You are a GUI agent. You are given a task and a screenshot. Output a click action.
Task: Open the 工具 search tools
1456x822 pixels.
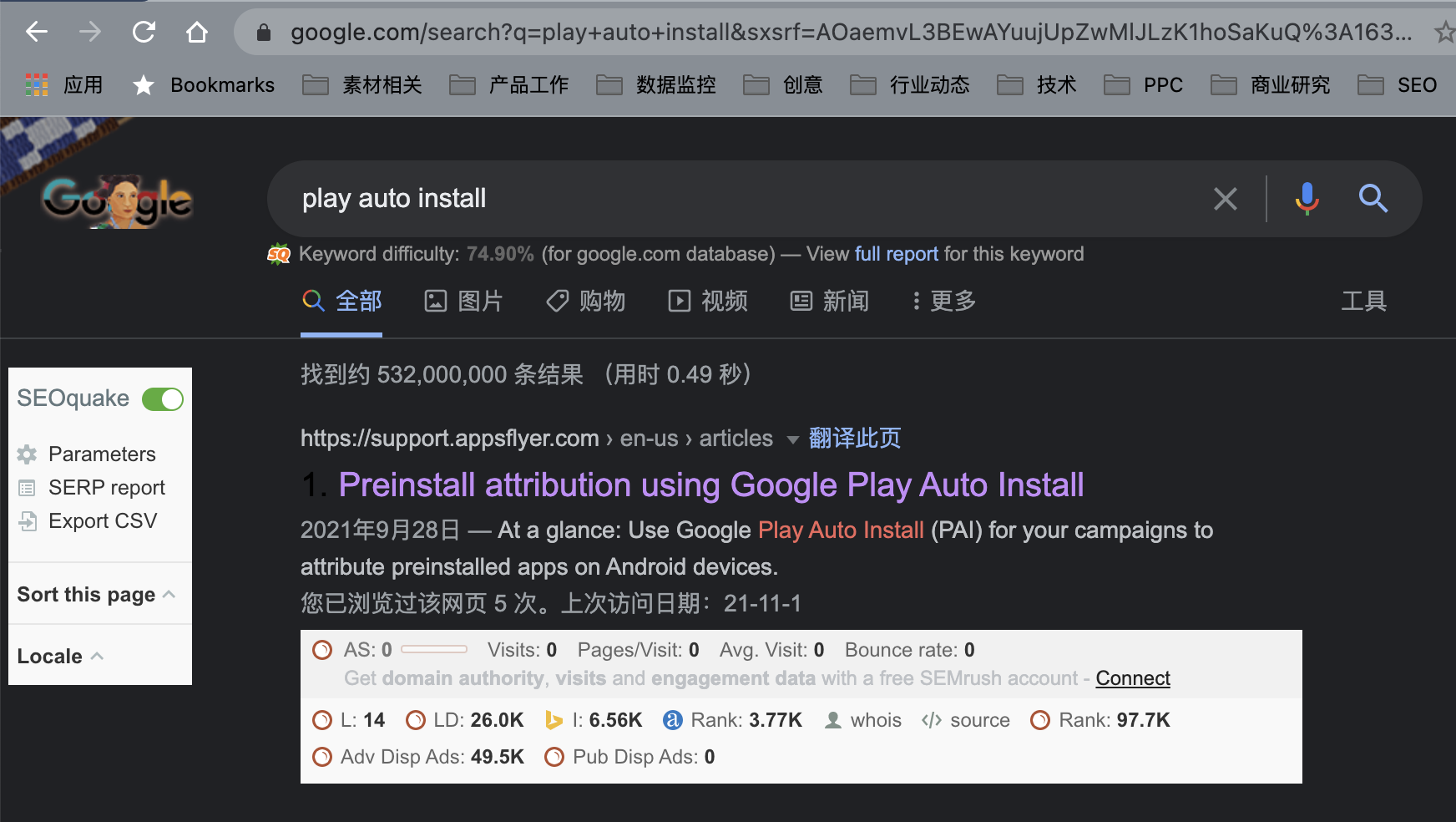pyautogui.click(x=1364, y=301)
